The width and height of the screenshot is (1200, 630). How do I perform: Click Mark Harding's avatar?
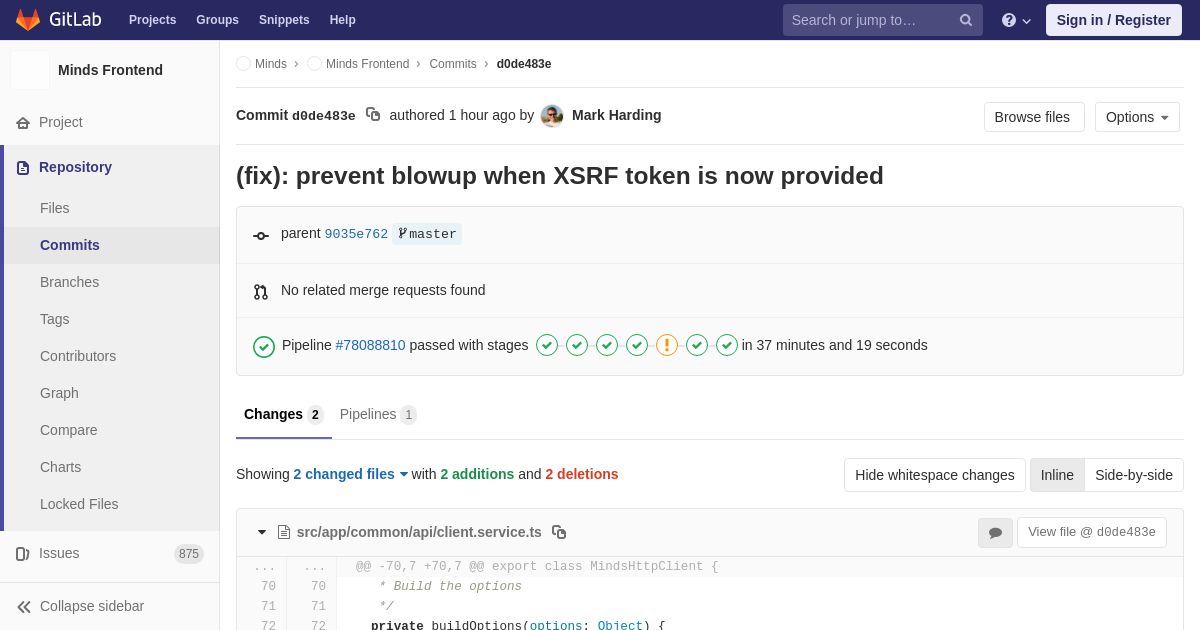[x=552, y=116]
